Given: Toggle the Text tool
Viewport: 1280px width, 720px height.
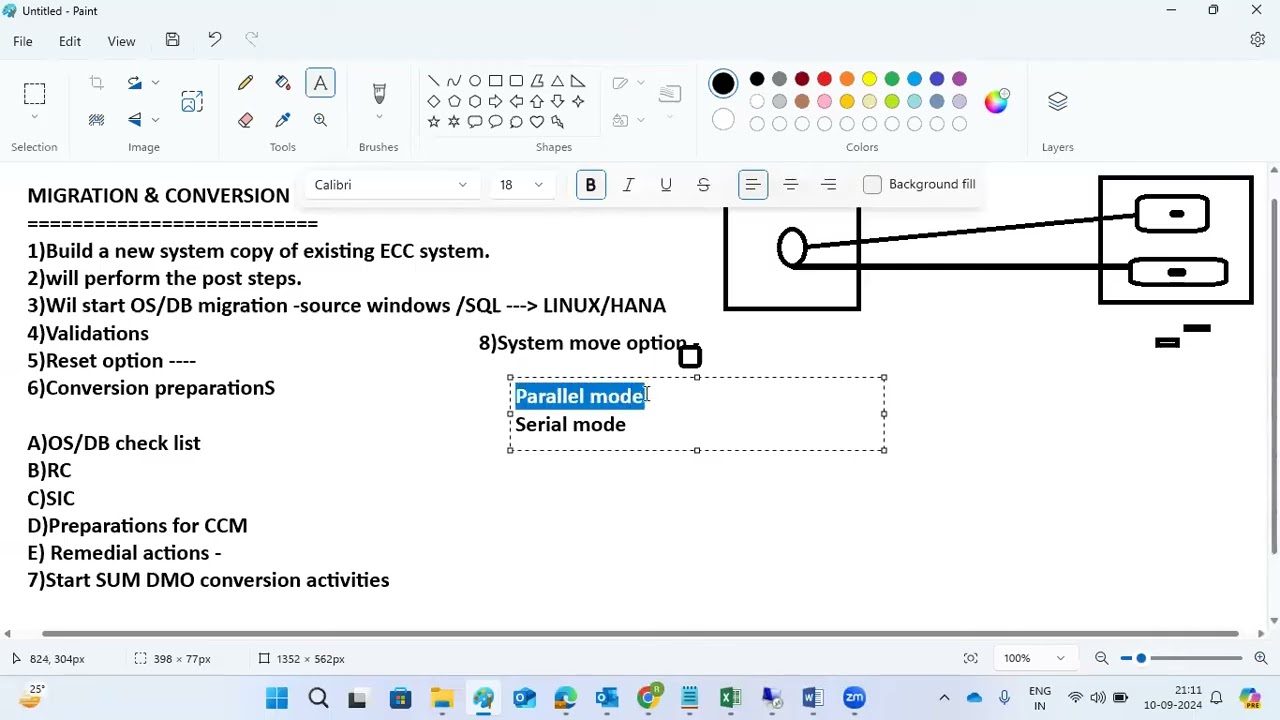Looking at the screenshot, I should click(320, 84).
